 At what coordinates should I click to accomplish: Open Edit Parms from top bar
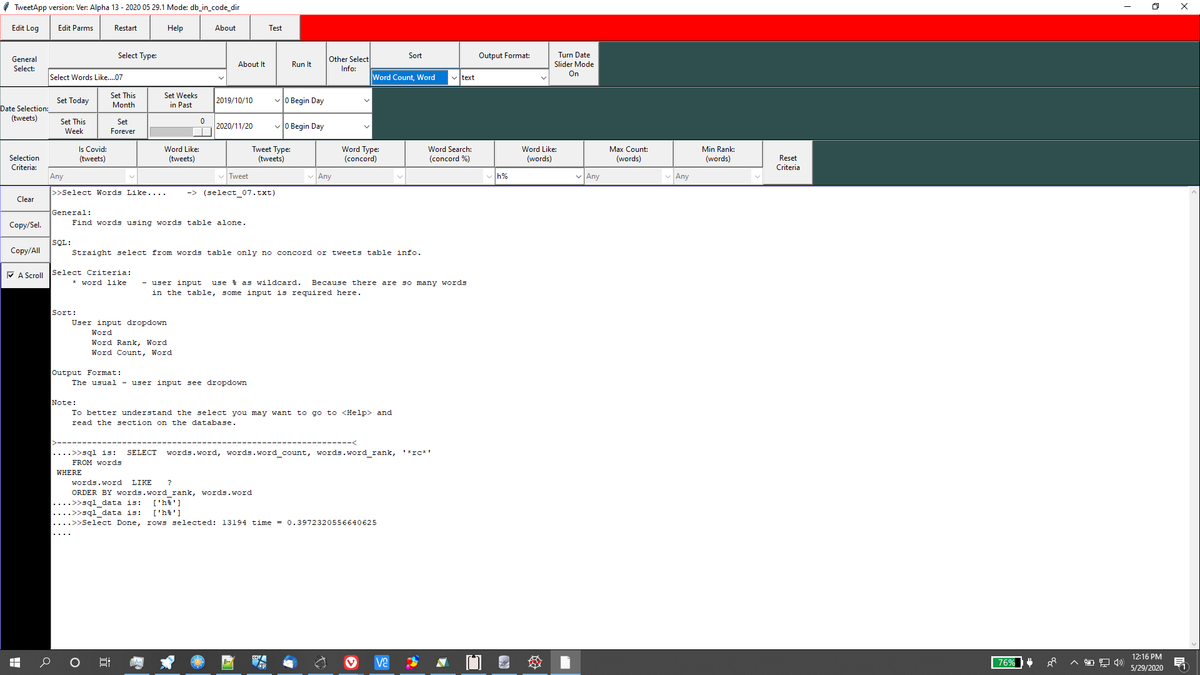(x=76, y=28)
